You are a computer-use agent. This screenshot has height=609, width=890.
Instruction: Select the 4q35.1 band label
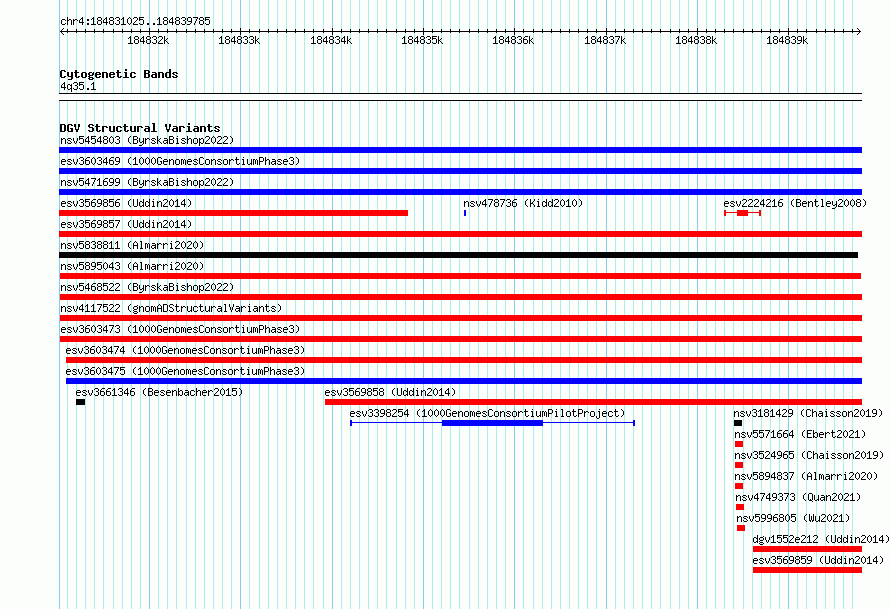point(78,86)
